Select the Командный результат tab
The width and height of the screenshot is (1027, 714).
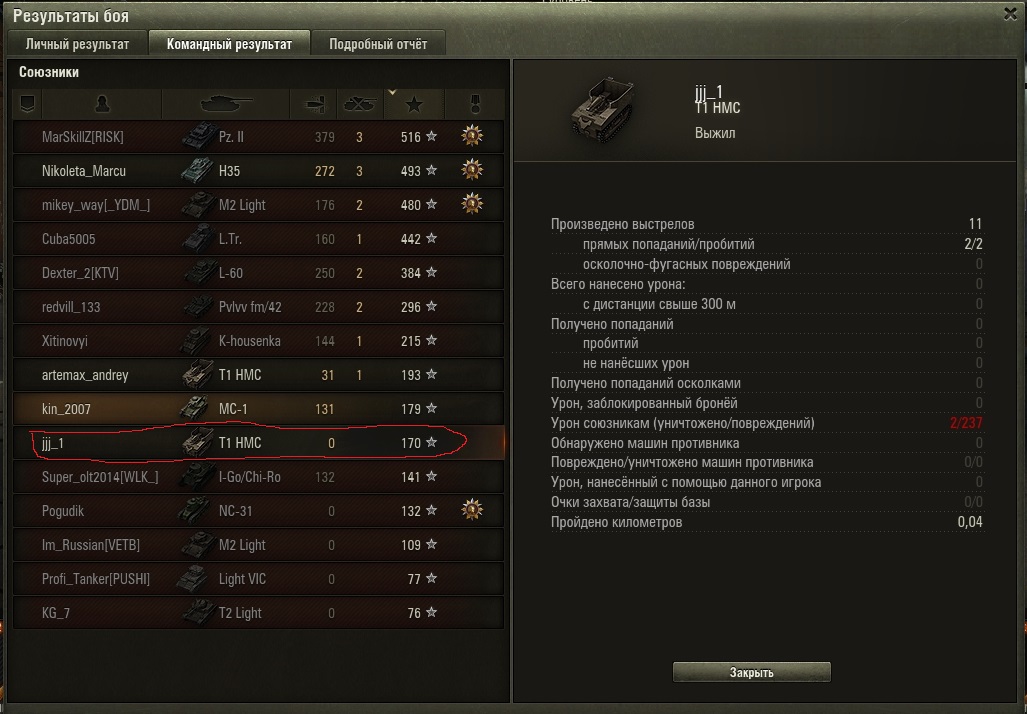[x=229, y=44]
